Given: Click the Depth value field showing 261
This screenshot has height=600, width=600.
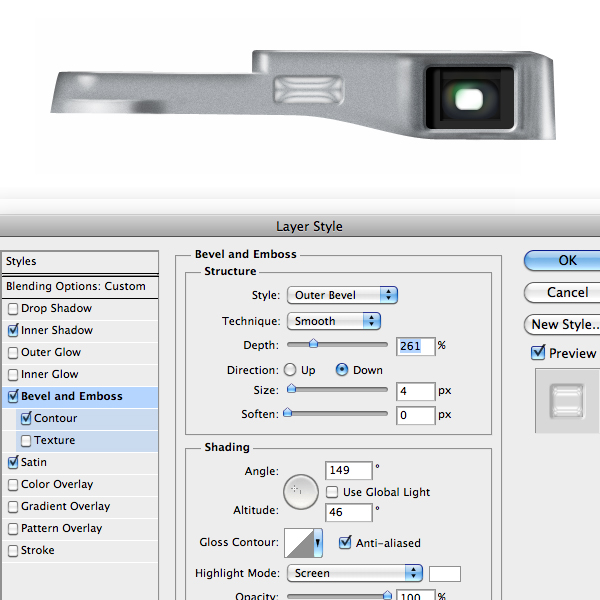Looking at the screenshot, I should click(x=416, y=346).
